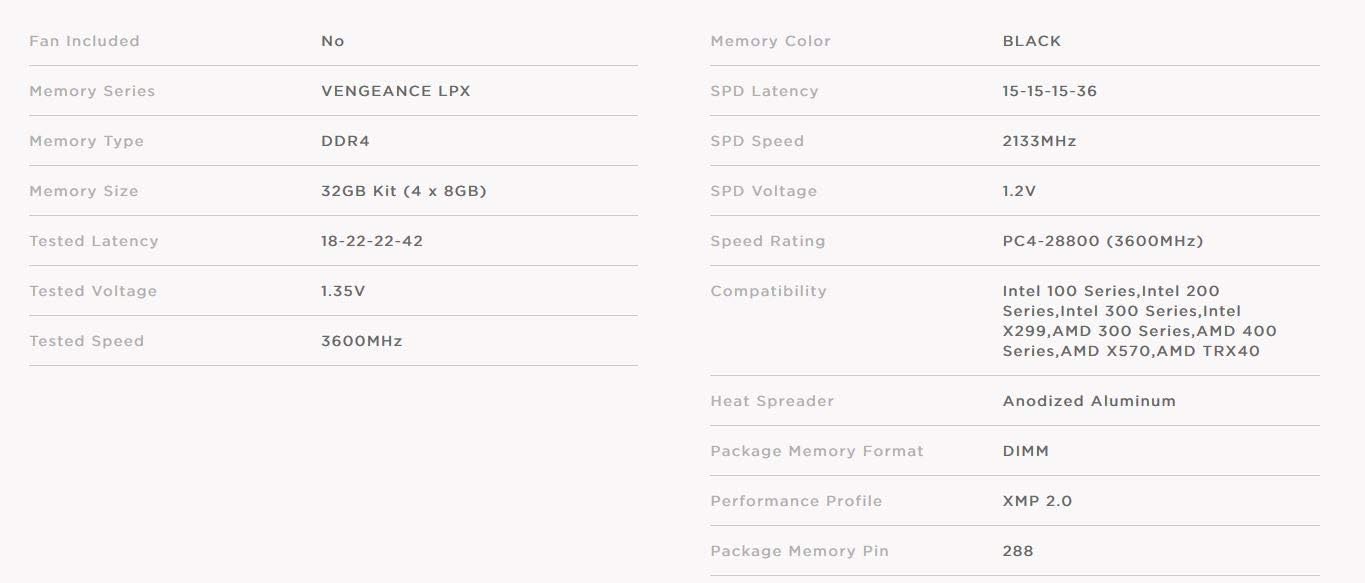Select the "Anodized Aluminum" heat spreader value
This screenshot has height=583, width=1365.
pos(1089,401)
